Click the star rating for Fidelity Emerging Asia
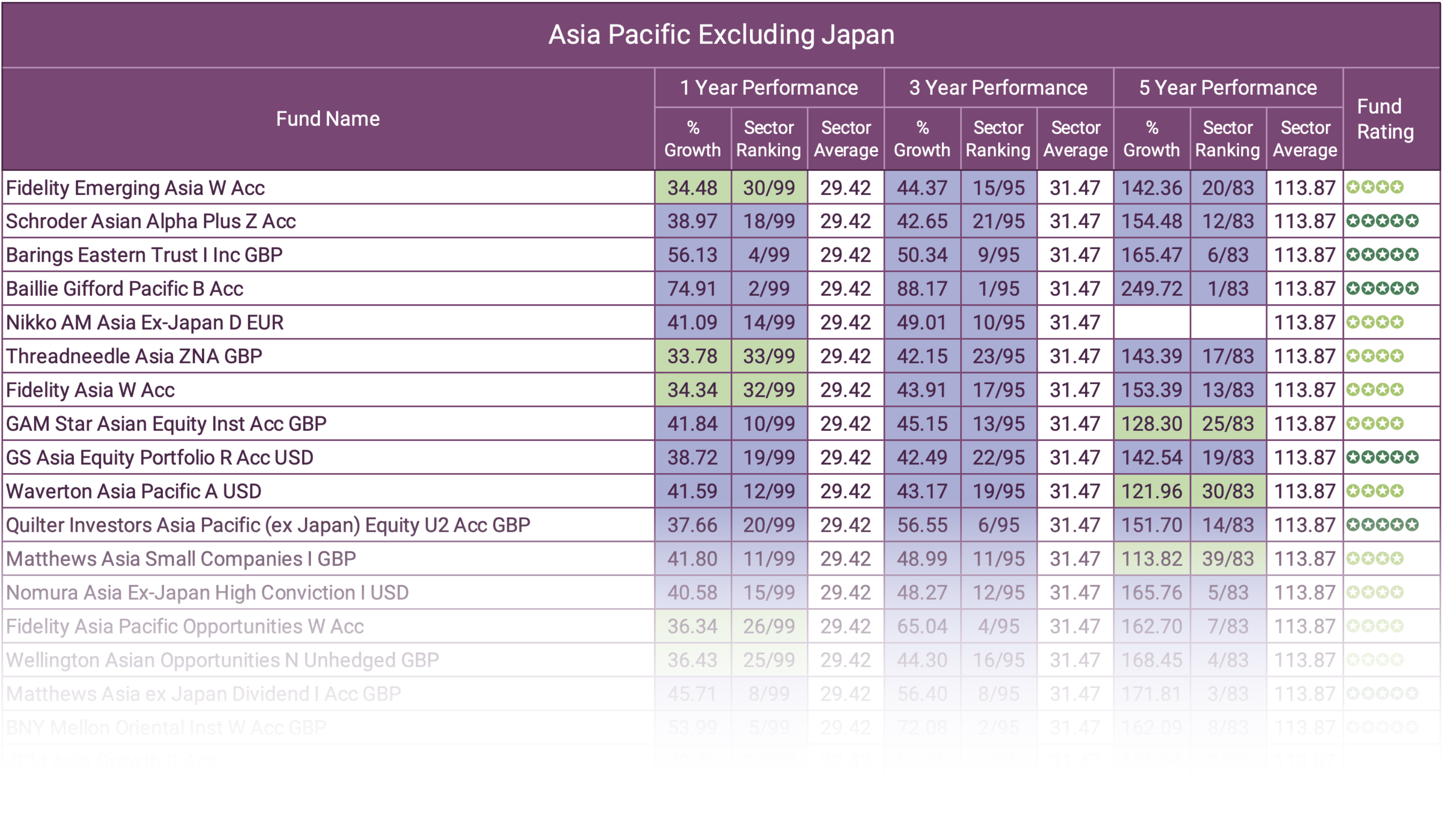The width and height of the screenshot is (1443, 840). 1375,187
